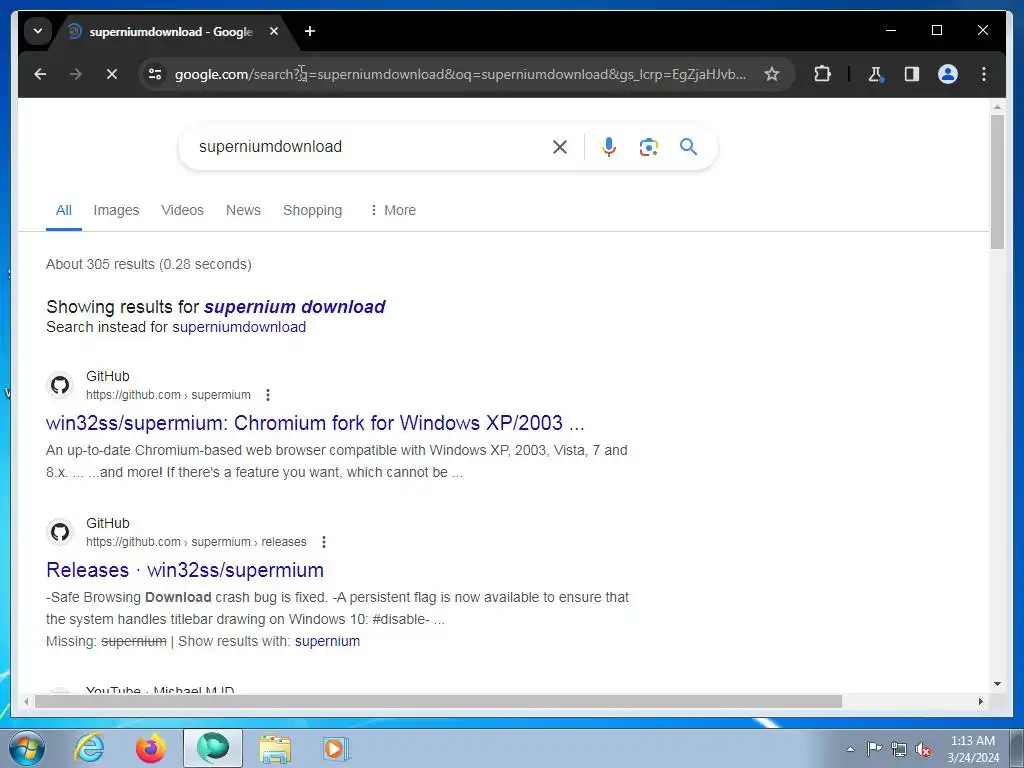The image size is (1024, 768).
Task: Click inside the Google search field
Action: pyautogui.click(x=369, y=147)
